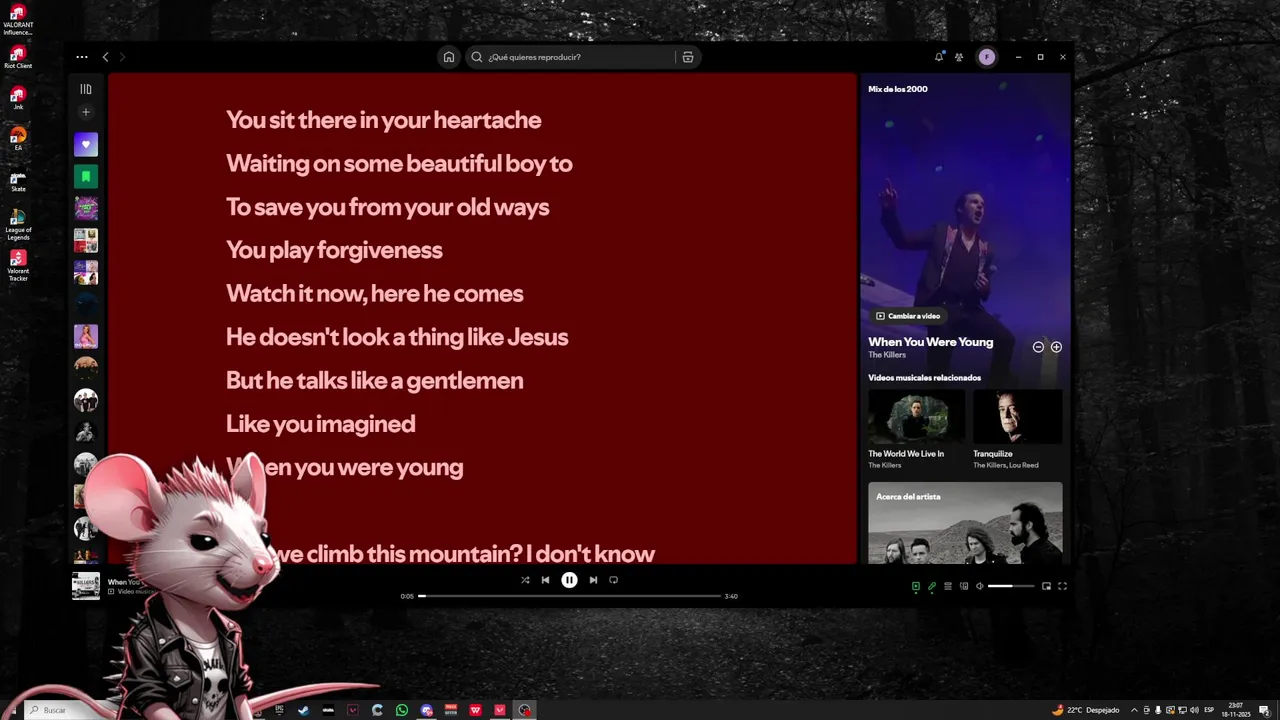
Task: Click the search field '¿Qué quieres reproducir?'
Action: click(x=570, y=57)
